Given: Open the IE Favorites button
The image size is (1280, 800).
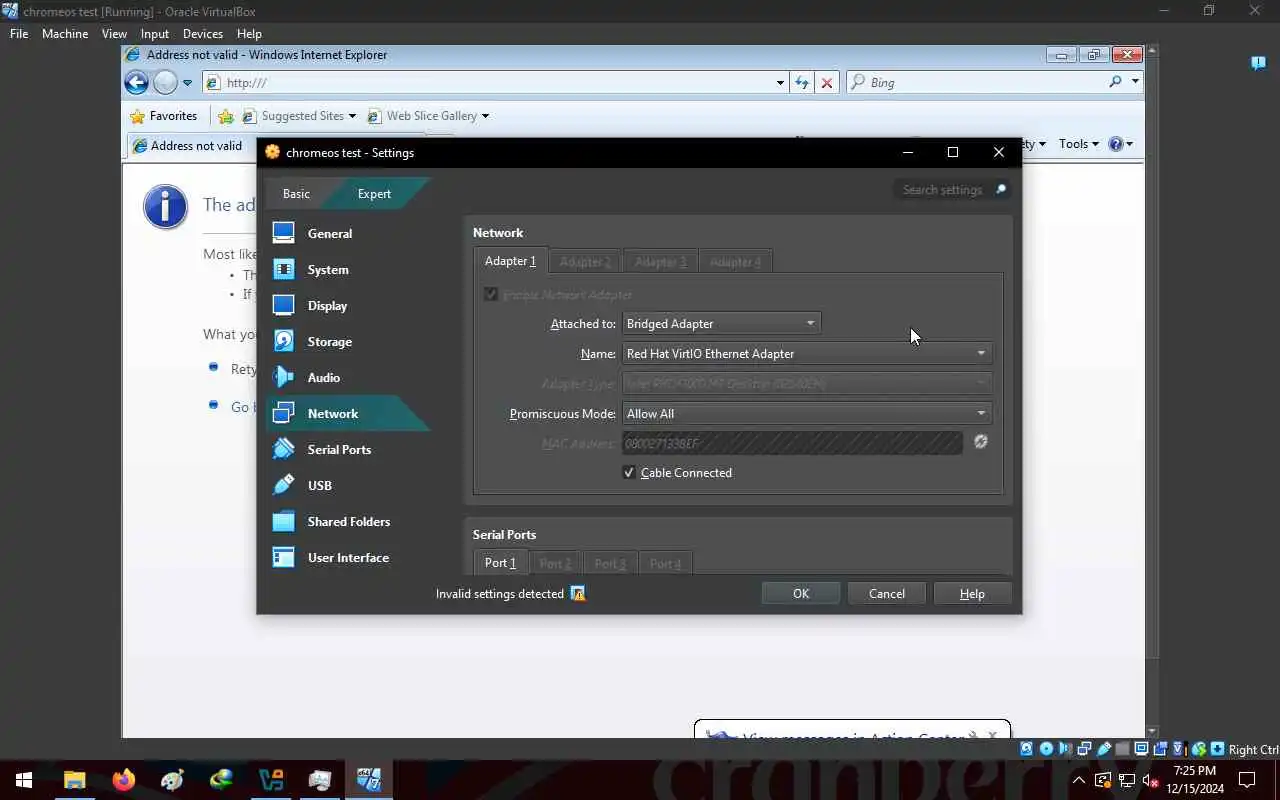Looking at the screenshot, I should tap(164, 116).
